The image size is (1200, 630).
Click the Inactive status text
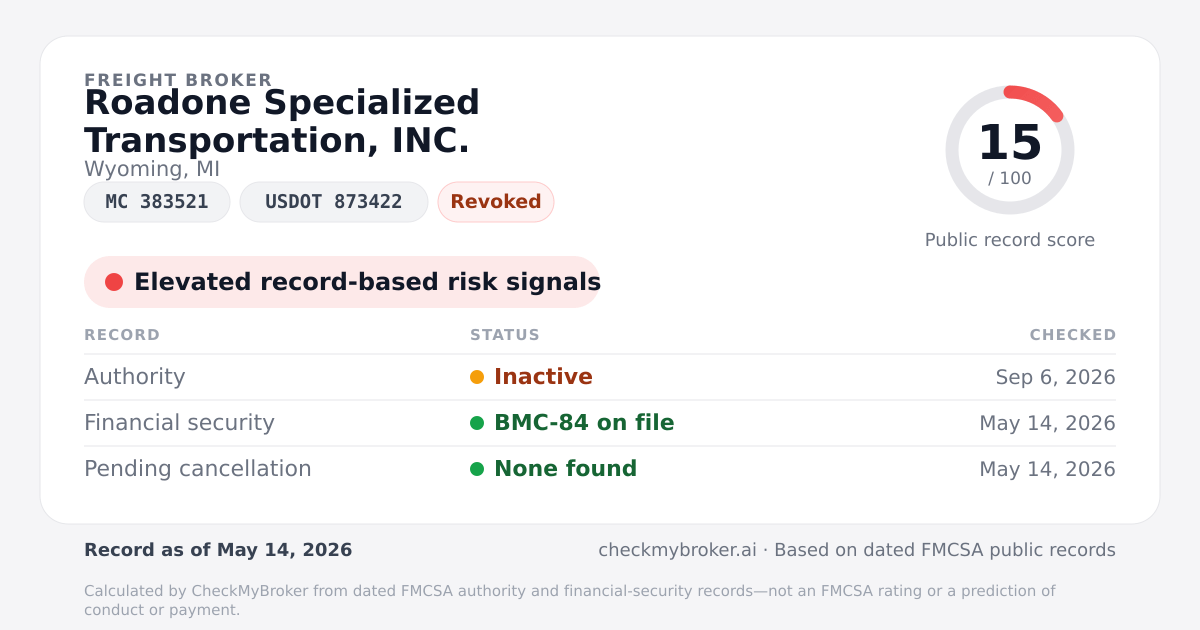[x=543, y=377]
